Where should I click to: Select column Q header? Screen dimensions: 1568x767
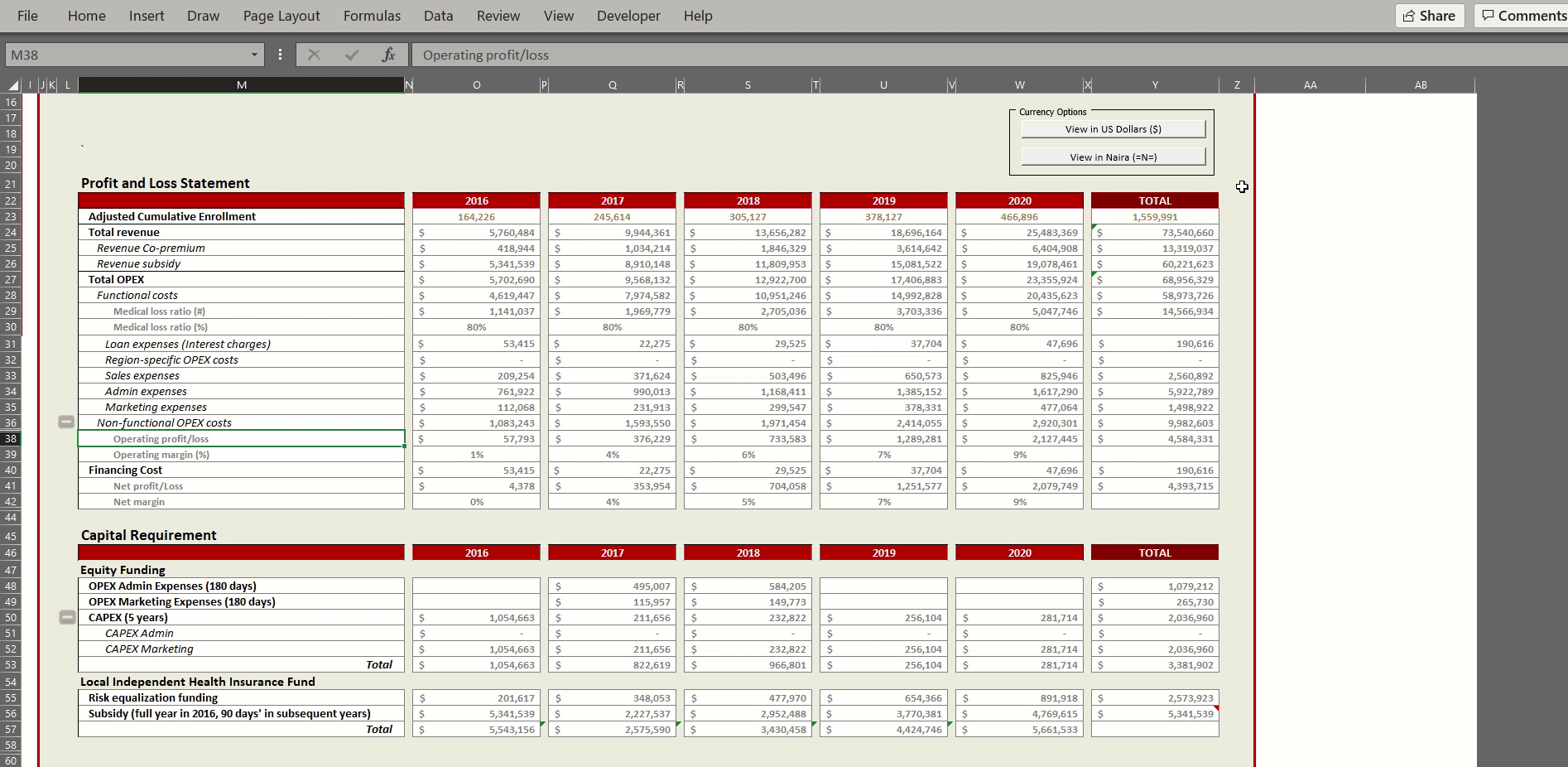(x=612, y=84)
